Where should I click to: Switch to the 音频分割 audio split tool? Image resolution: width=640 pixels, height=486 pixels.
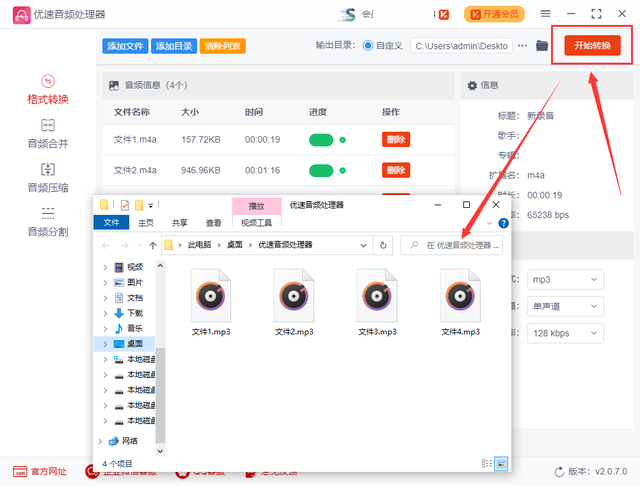[48, 221]
